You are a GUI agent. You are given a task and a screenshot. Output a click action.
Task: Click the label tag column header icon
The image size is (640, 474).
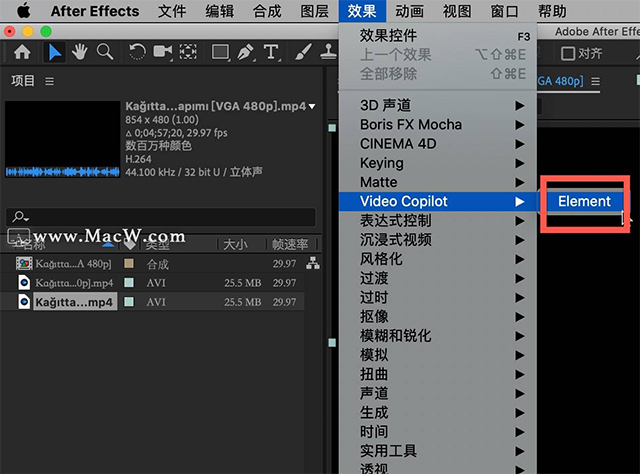pyautogui.click(x=129, y=245)
